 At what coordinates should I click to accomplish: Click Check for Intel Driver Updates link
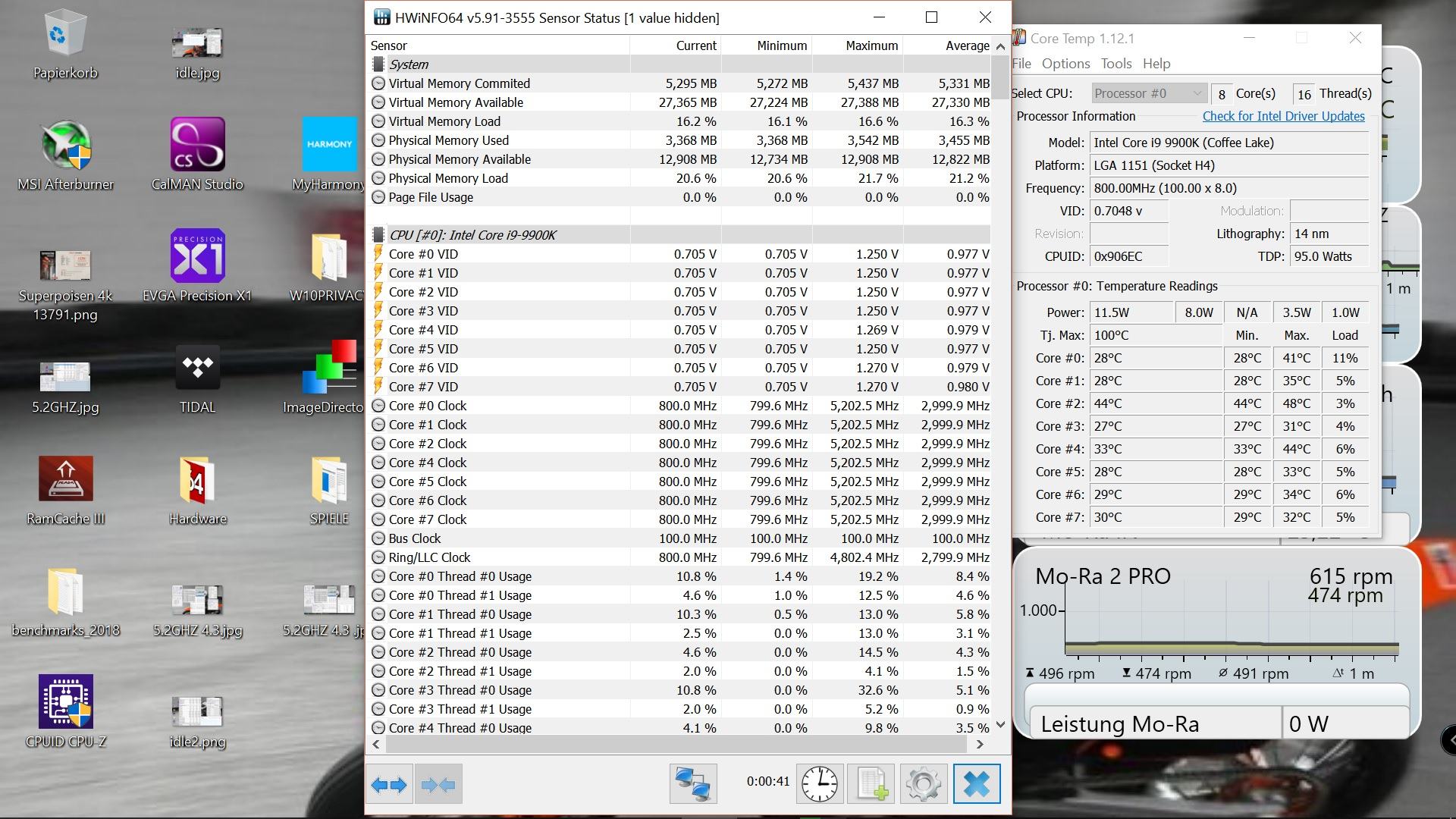click(1283, 116)
